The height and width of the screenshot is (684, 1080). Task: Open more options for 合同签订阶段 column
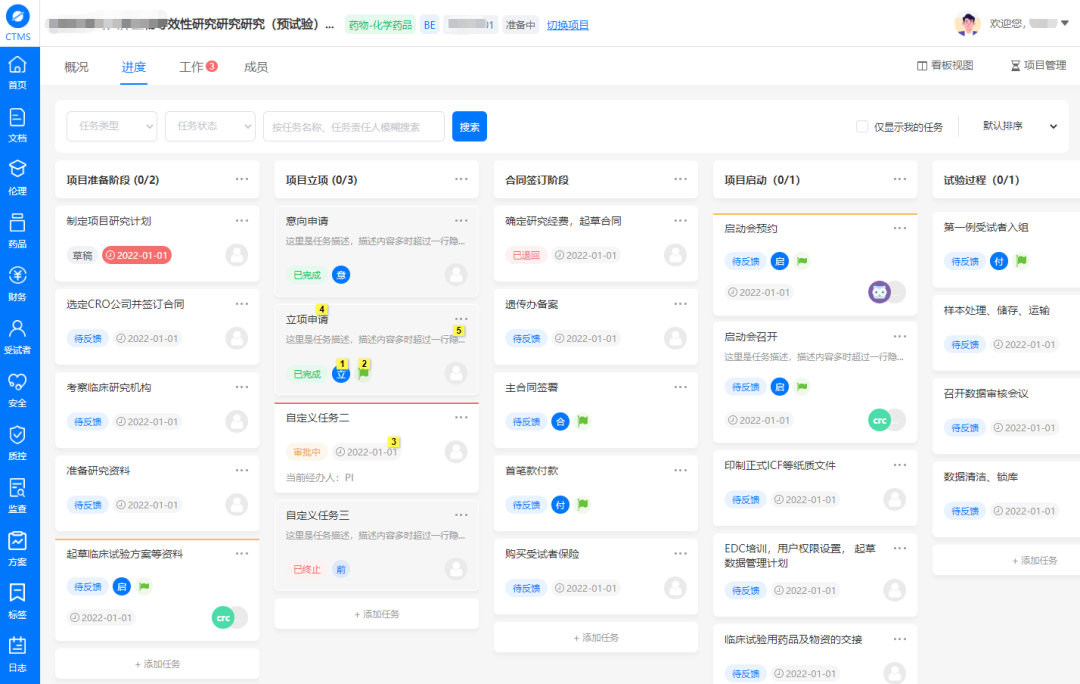point(681,179)
